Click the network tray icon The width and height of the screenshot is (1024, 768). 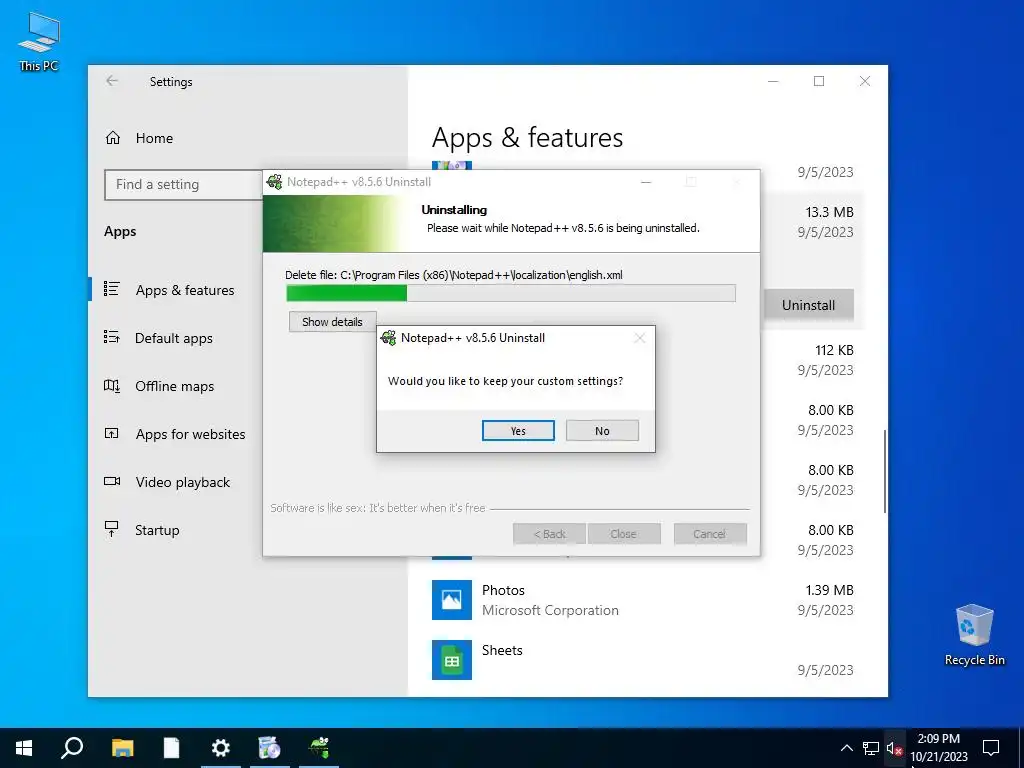[x=871, y=748]
